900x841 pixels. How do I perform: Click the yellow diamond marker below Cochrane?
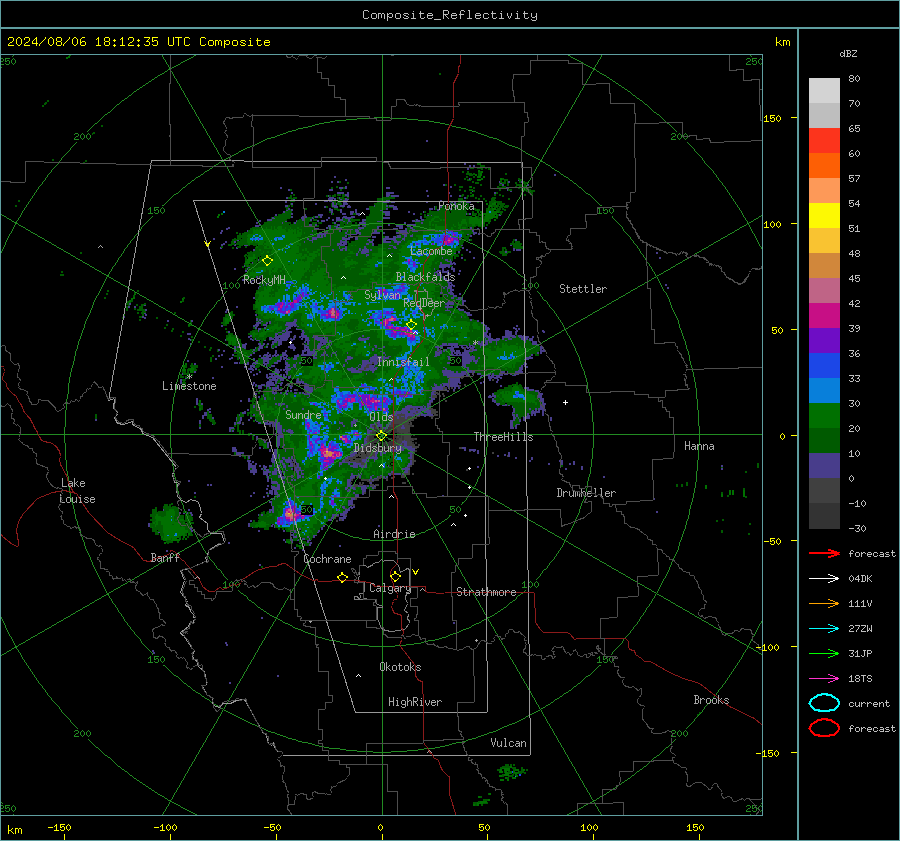point(343,577)
